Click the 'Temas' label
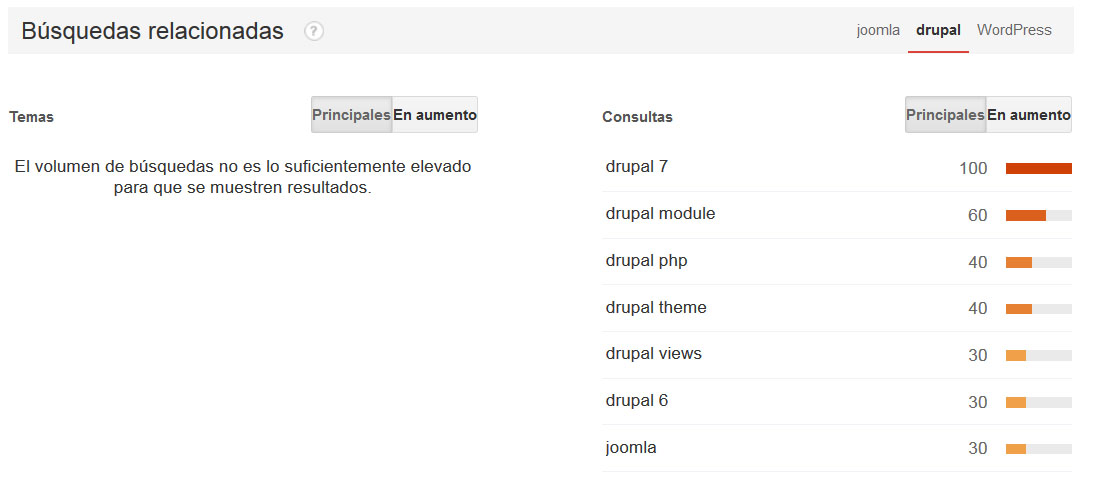Viewport: 1098px width, 478px height. tap(32, 117)
